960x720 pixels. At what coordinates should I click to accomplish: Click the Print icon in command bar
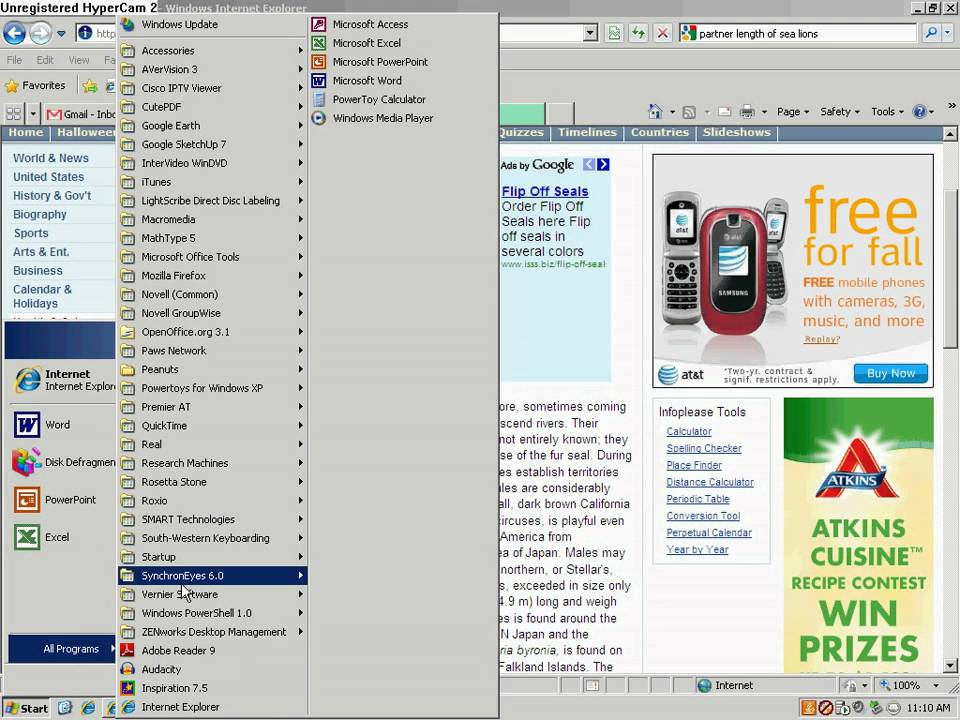[x=747, y=111]
